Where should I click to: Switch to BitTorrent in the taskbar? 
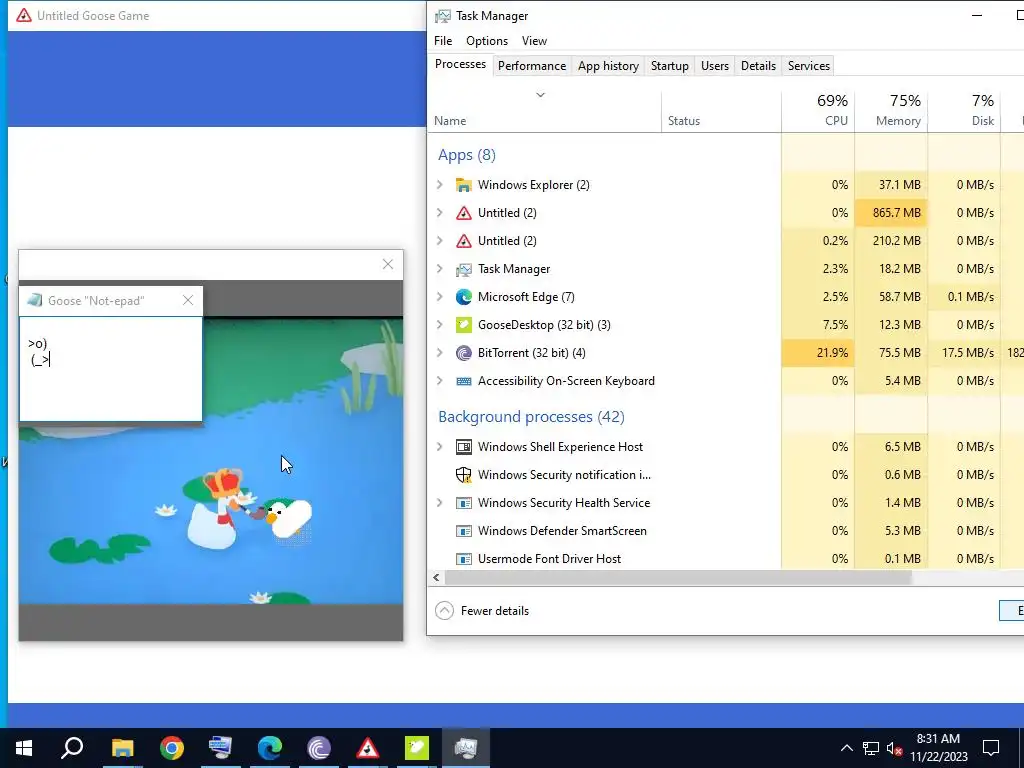[319, 748]
